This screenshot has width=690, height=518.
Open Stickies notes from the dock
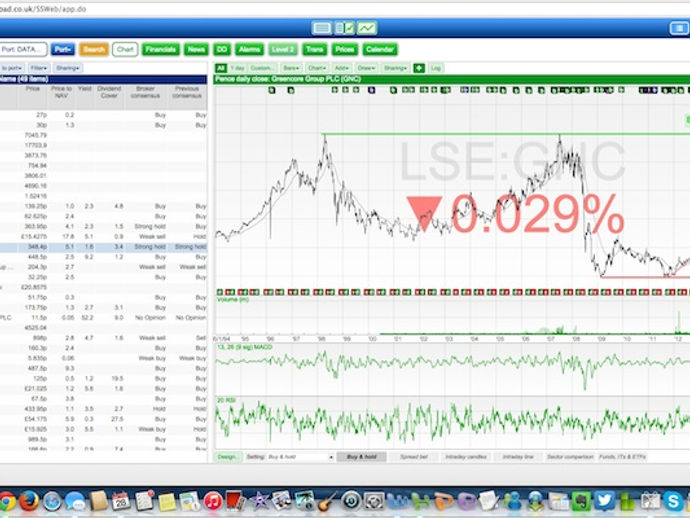point(167,502)
